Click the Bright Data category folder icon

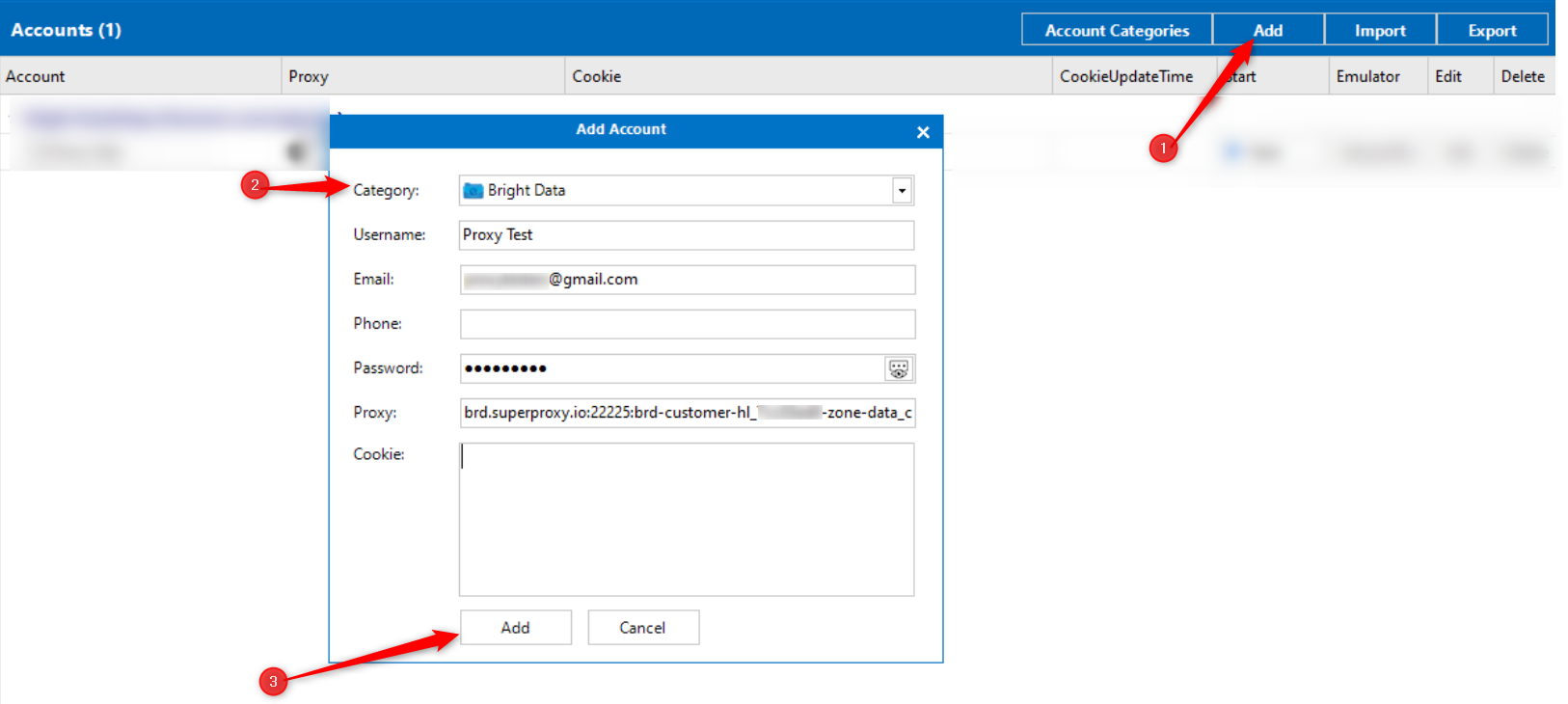pyautogui.click(x=473, y=191)
